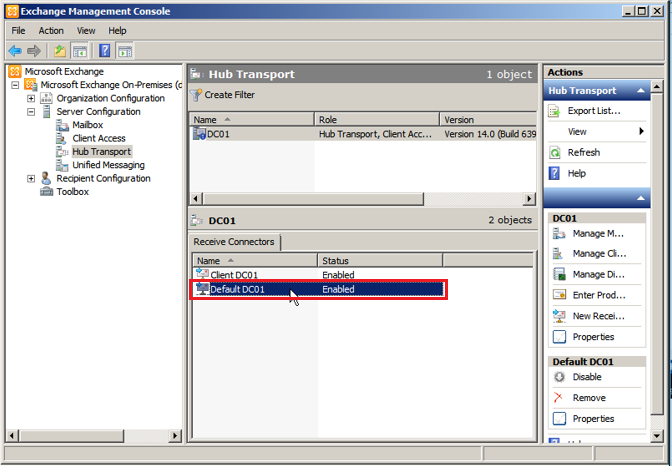Click the New Receive Connector icon
Viewport: 672px width, 466px height.
559,316
